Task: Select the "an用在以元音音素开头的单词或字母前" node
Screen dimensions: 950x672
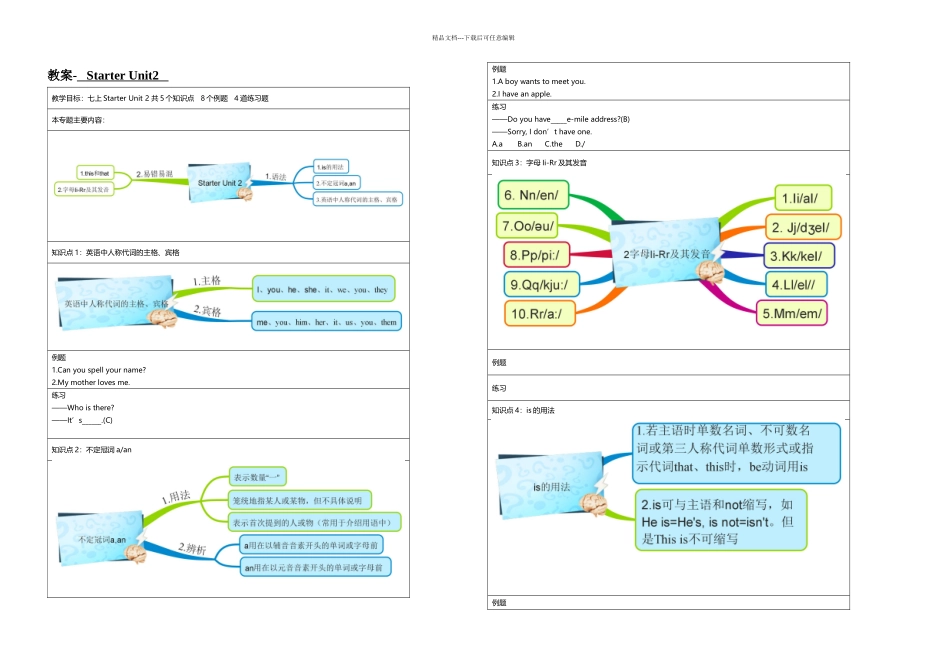Action: 316,568
